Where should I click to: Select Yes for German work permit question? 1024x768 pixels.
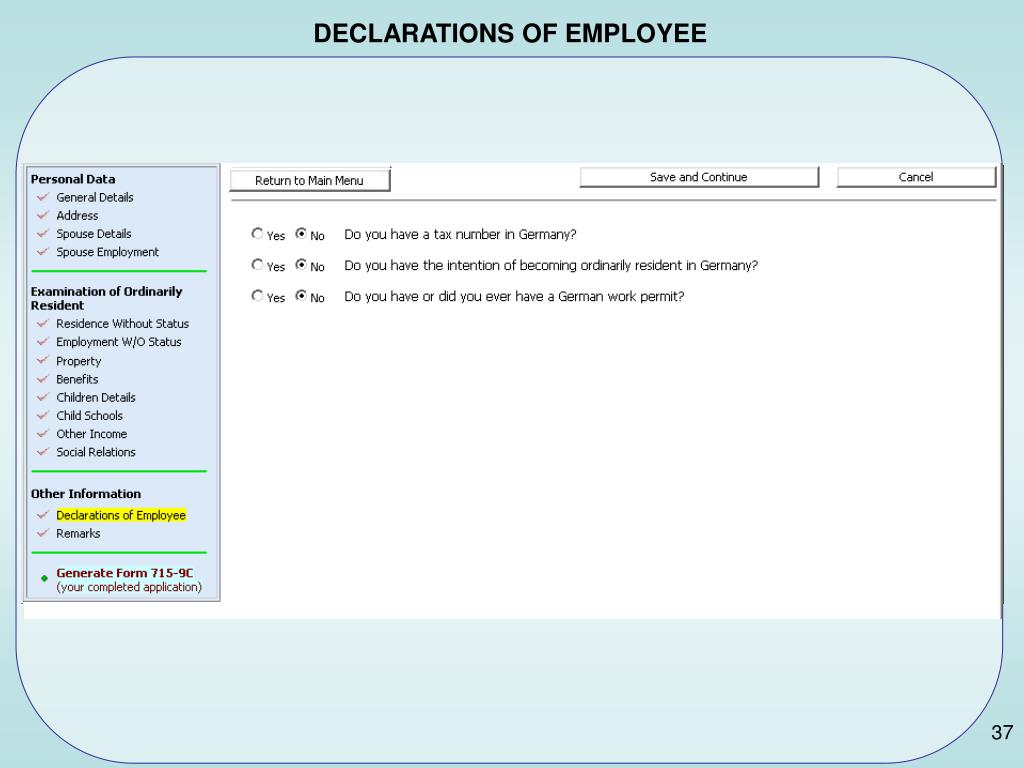point(257,295)
